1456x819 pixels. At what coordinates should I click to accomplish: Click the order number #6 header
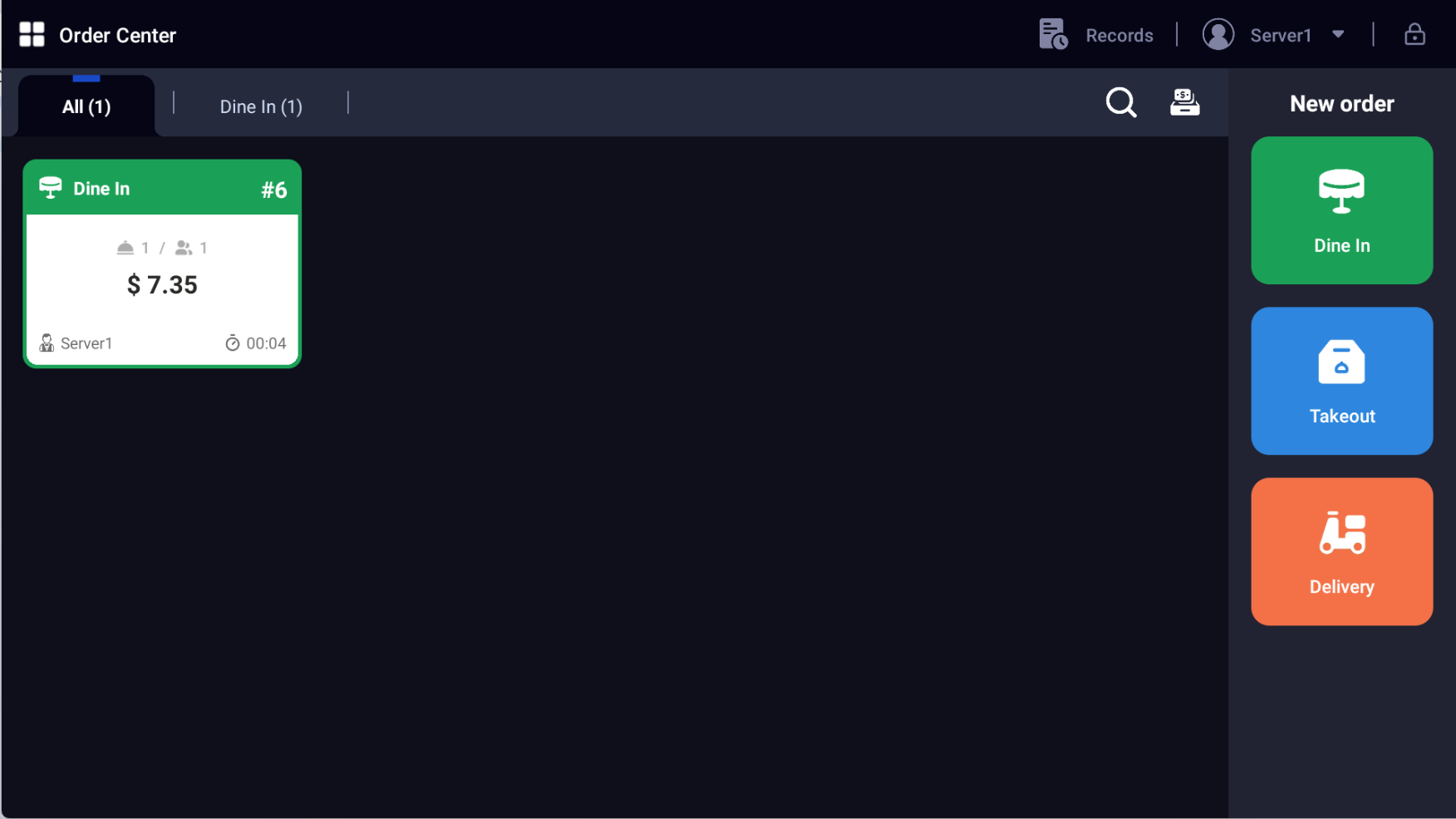coord(274,190)
